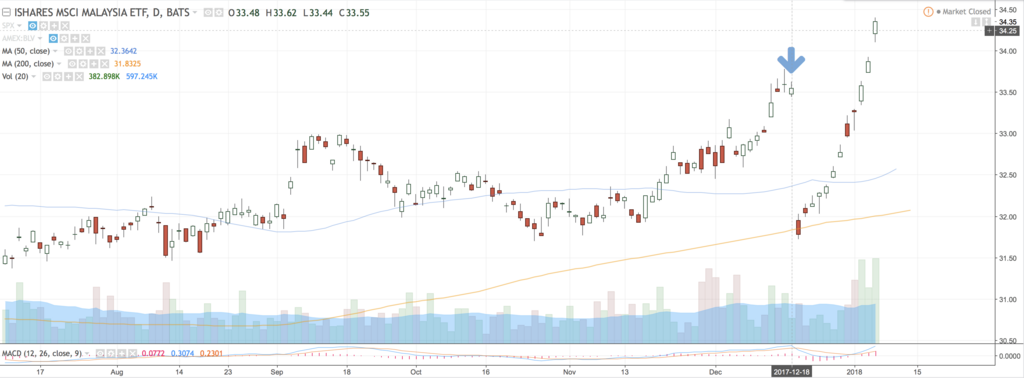Image resolution: width=1024 pixels, height=378 pixels.
Task: Click the orange exclamation warning icon
Action: pos(929,12)
